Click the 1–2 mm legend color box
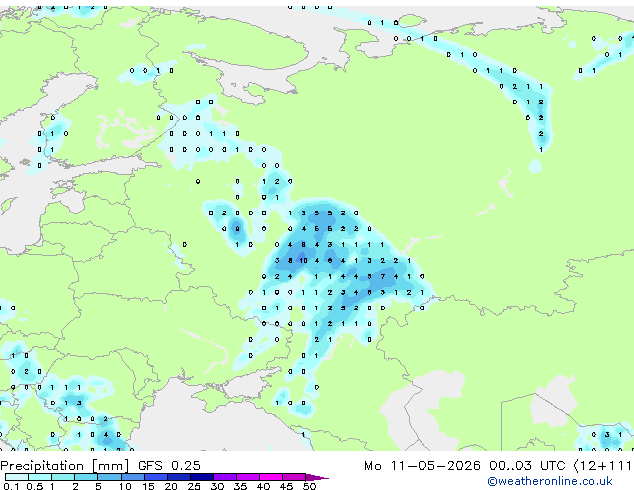Viewport: 634px width, 490px height. point(63,477)
